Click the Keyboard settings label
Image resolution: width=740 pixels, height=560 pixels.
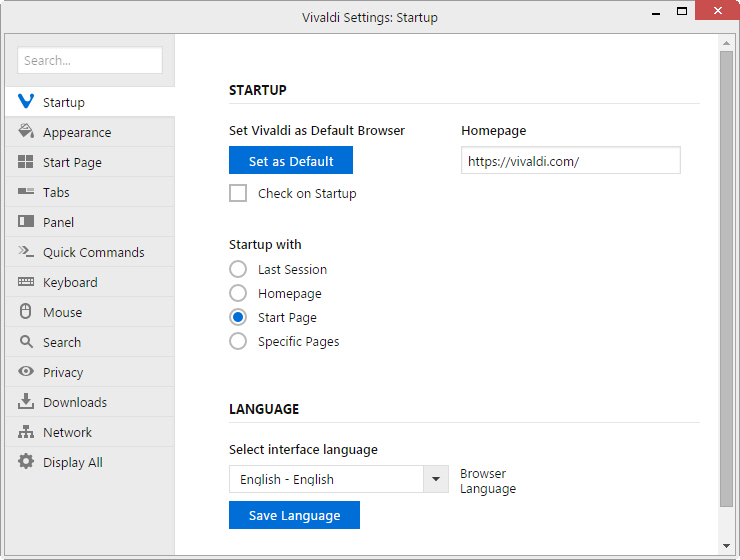tap(70, 283)
